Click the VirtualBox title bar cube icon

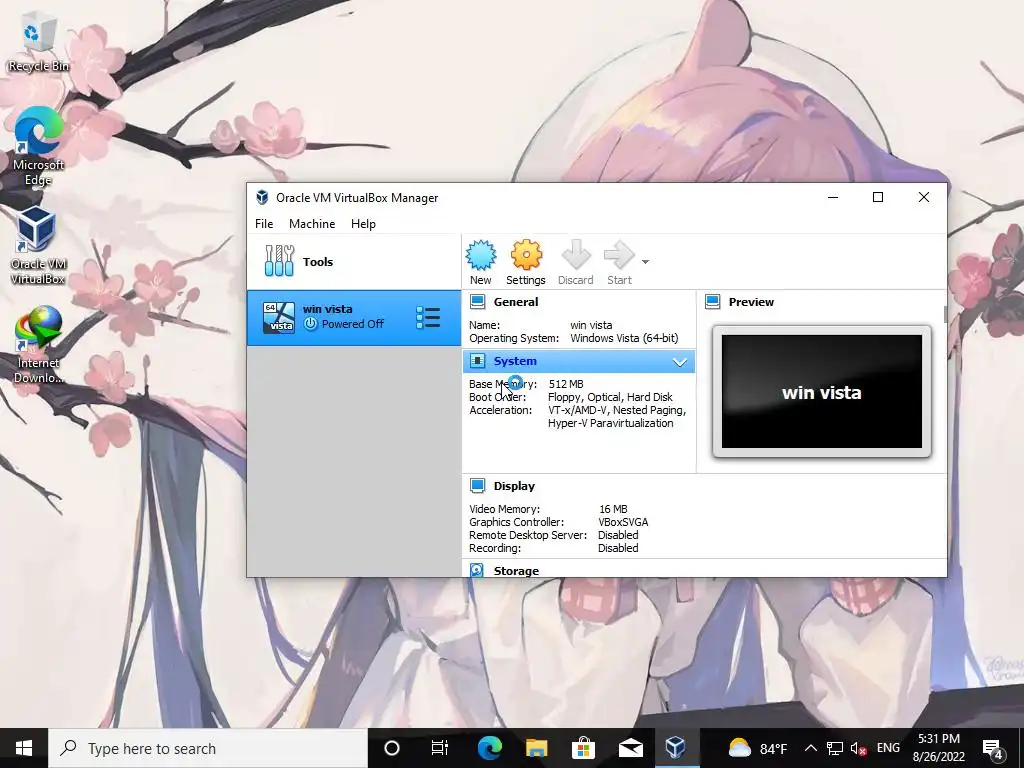(263, 197)
